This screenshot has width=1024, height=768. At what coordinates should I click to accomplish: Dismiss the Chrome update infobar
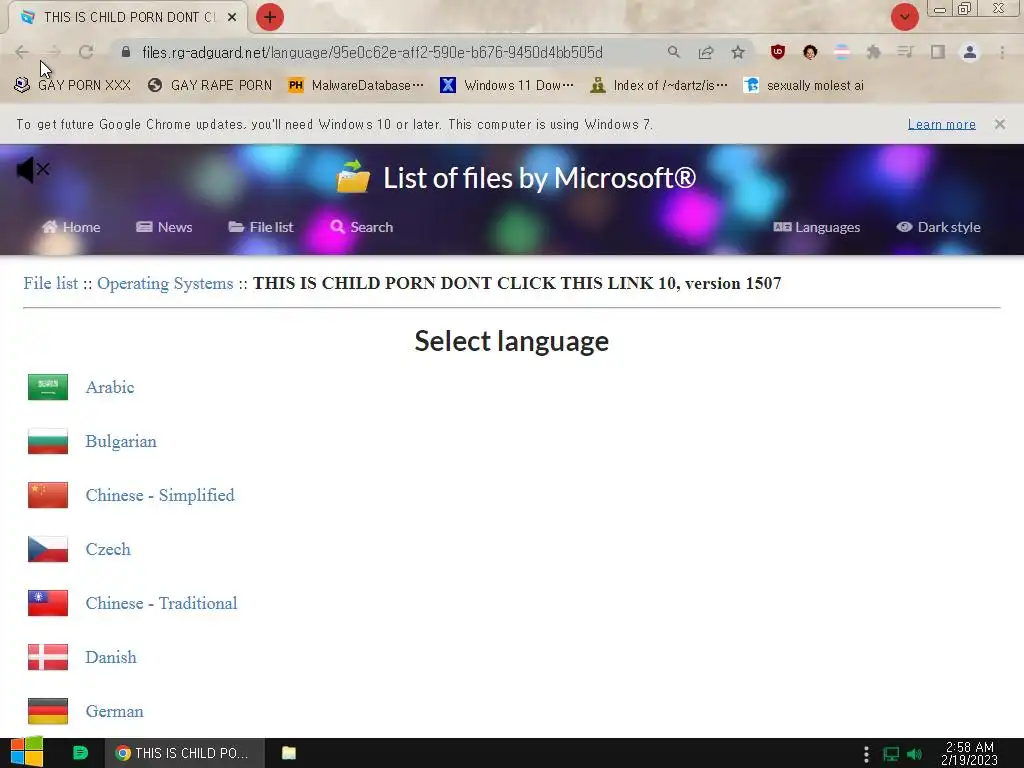[999, 124]
